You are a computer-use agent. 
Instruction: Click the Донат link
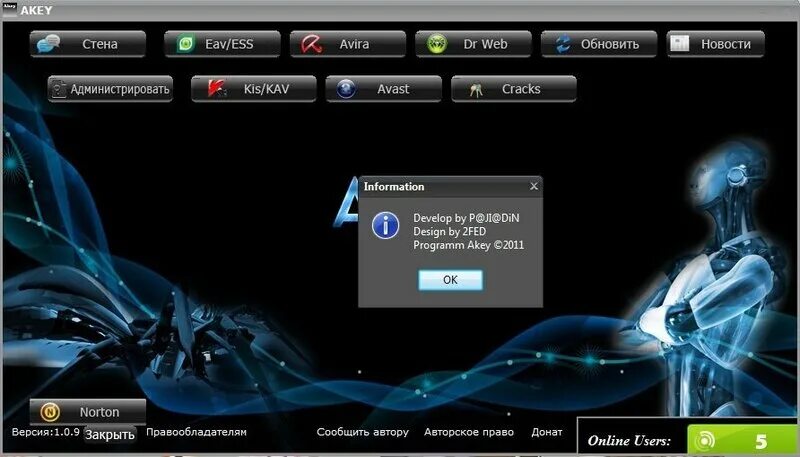coord(547,432)
